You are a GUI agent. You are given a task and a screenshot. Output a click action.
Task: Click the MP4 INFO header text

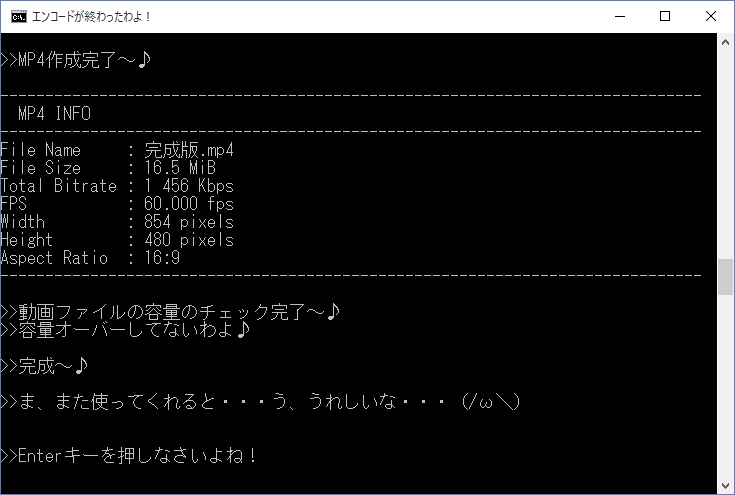pyautogui.click(x=54, y=113)
